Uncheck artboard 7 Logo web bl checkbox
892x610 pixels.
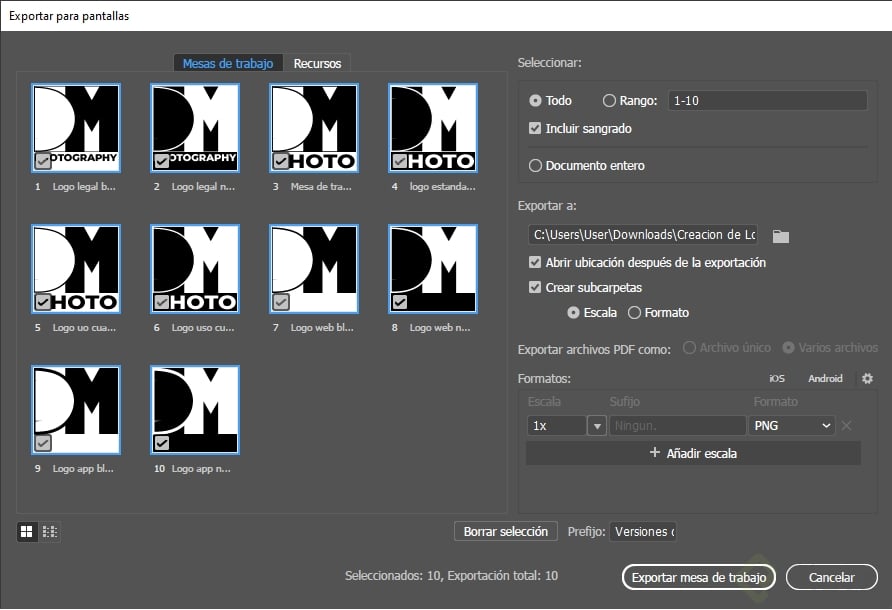coord(281,302)
